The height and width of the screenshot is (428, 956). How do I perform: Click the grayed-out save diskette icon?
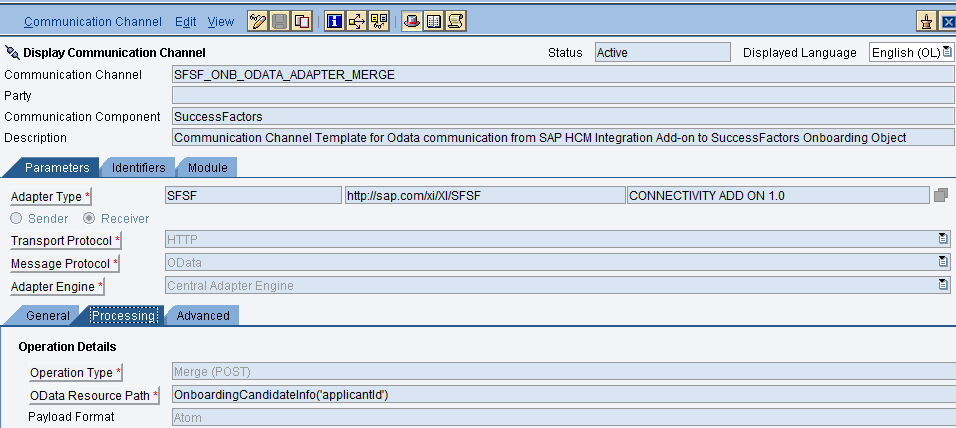pos(280,22)
